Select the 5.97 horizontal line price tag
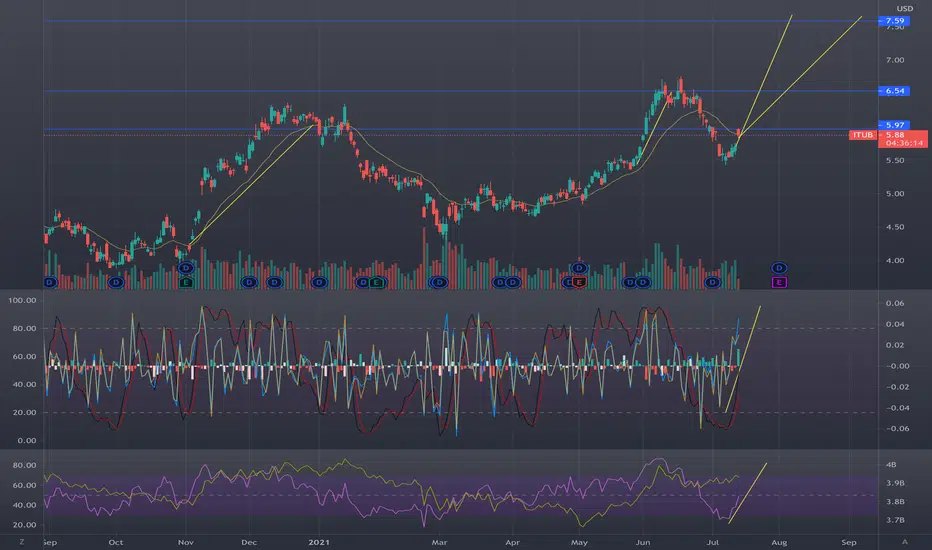932x550 pixels. click(895, 125)
